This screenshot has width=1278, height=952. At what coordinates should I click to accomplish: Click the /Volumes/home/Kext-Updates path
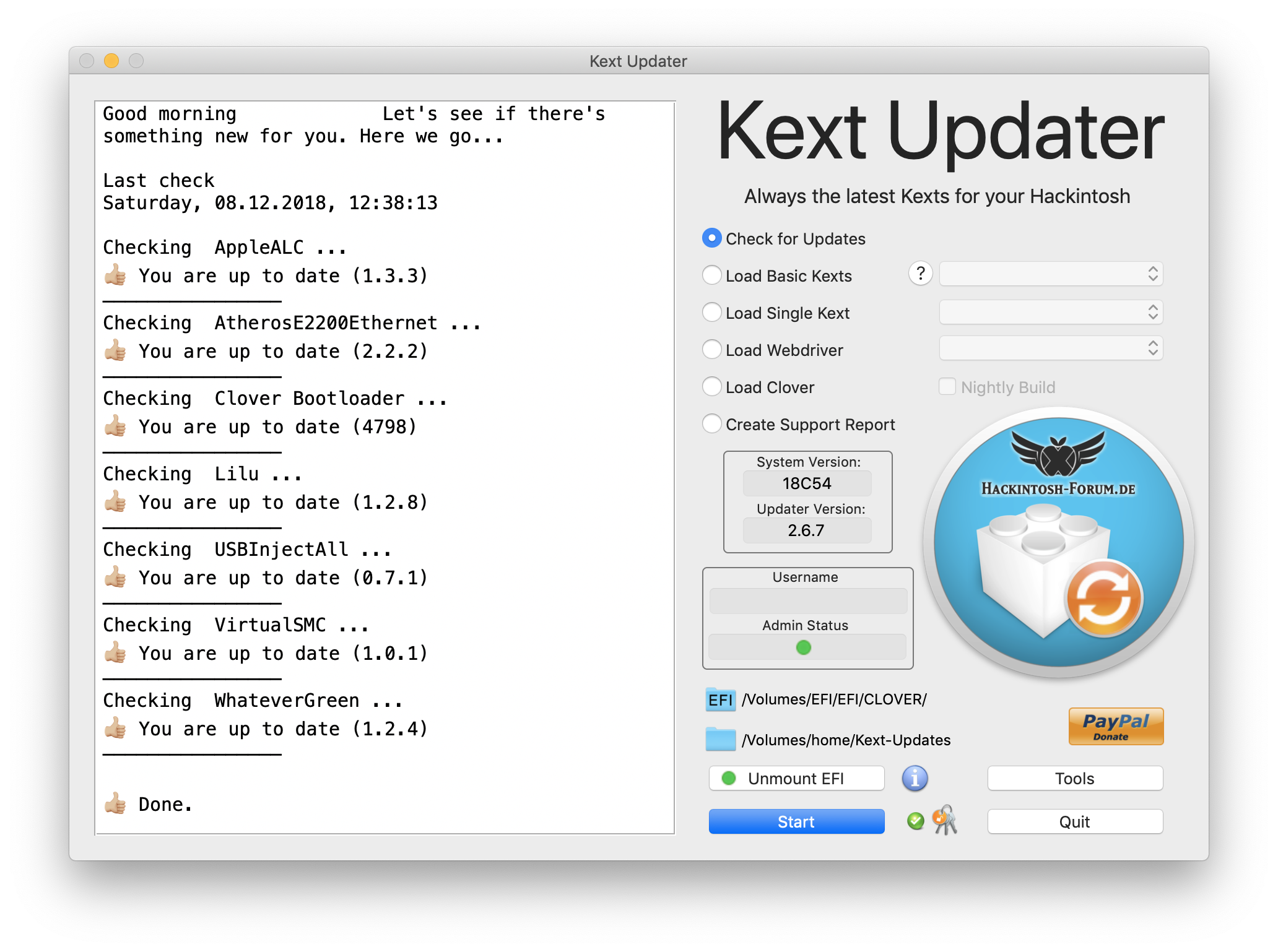(x=846, y=740)
